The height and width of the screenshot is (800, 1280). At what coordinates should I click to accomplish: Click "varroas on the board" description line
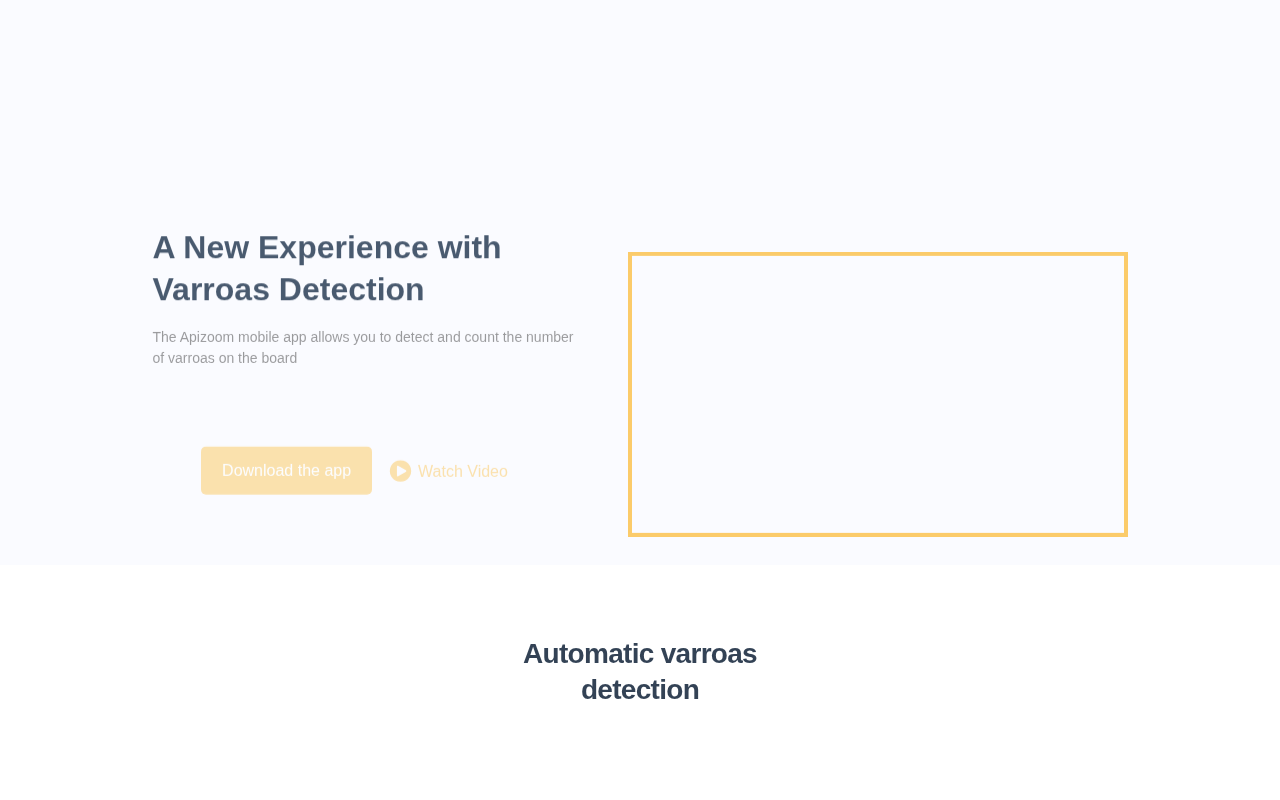[x=232, y=358]
